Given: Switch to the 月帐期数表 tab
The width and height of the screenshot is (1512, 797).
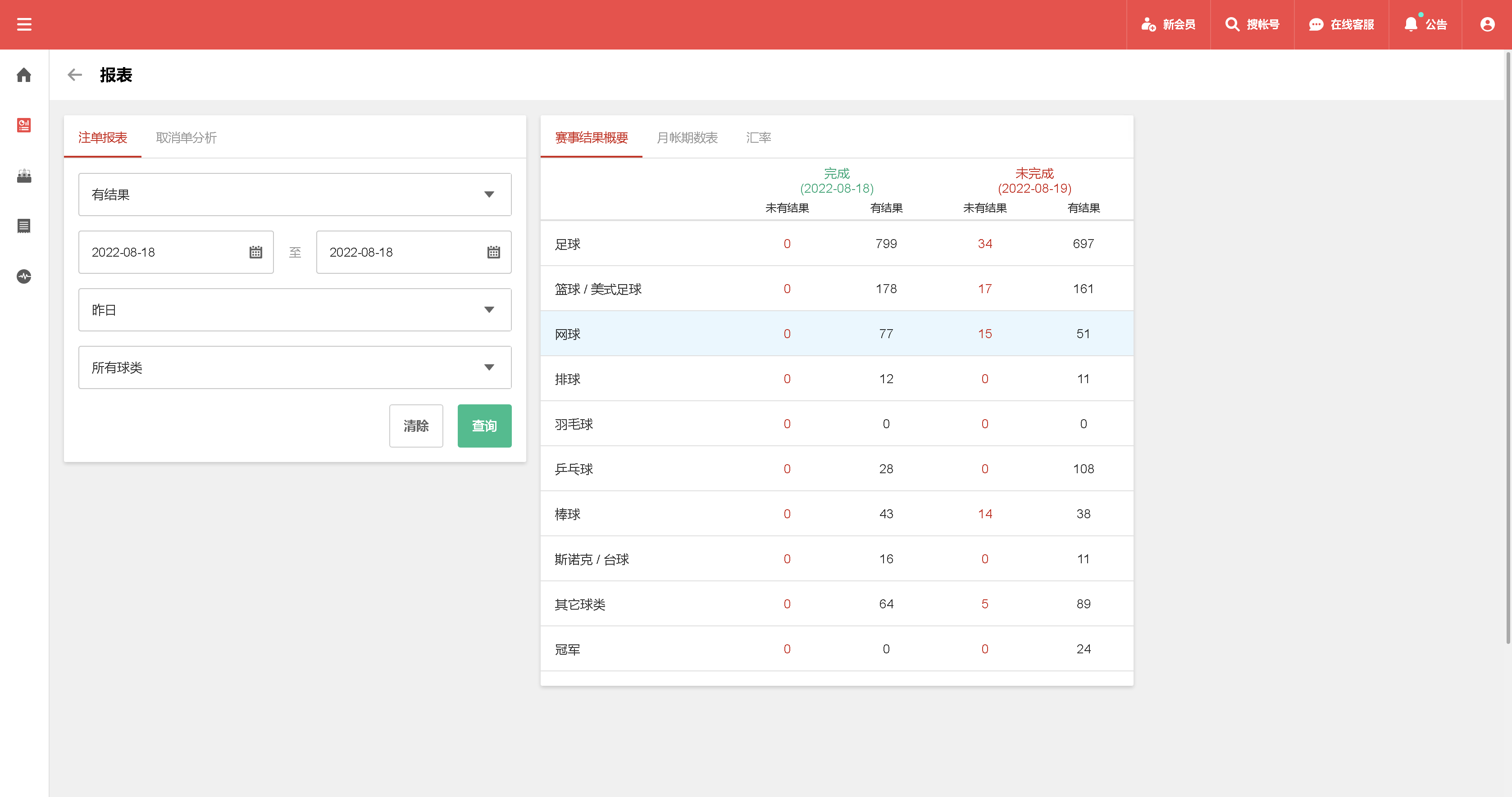Looking at the screenshot, I should (687, 138).
